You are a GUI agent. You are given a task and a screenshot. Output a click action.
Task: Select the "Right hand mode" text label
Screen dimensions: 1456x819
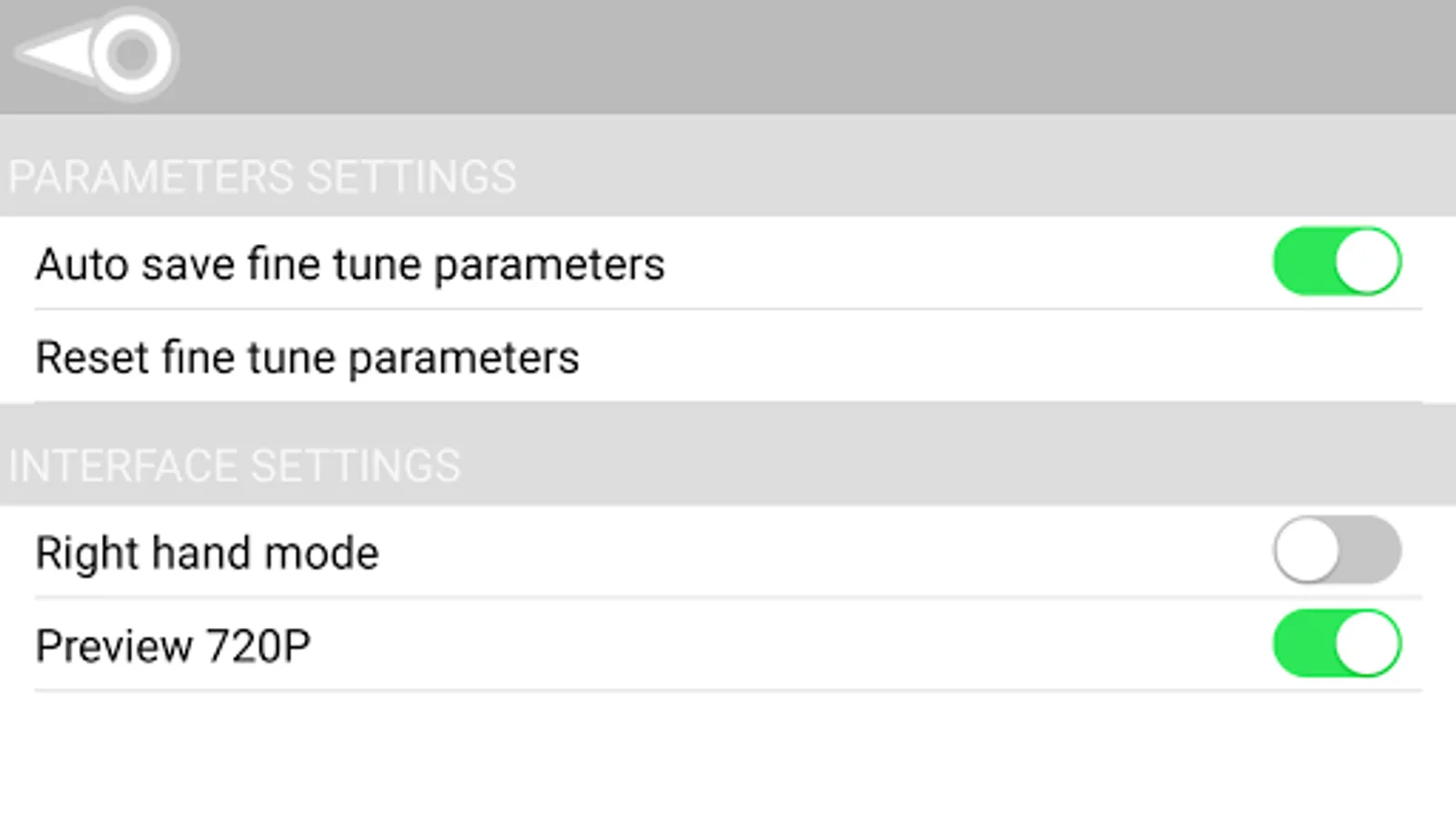click(207, 553)
